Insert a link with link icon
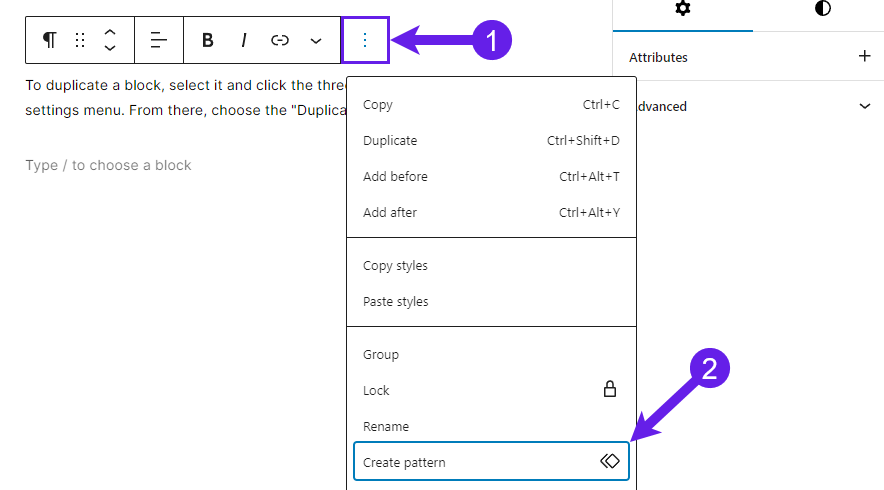 [280, 40]
